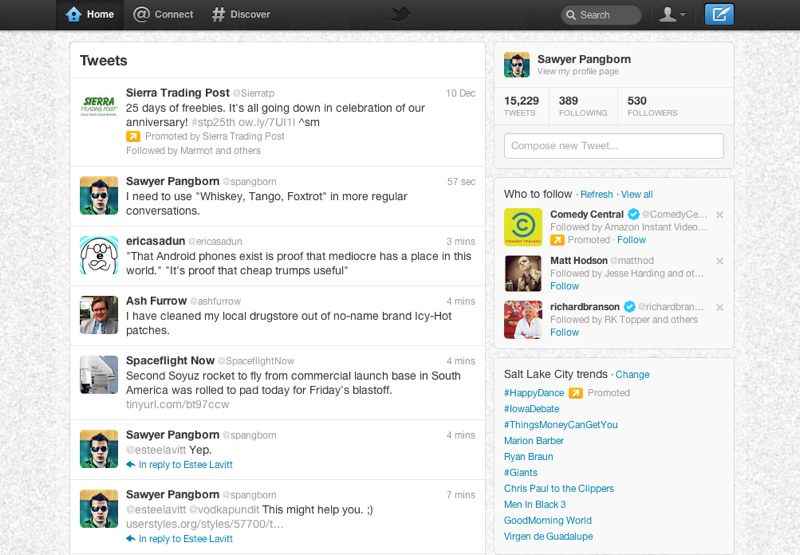
Task: Click the #stp25th hashtag
Action: [x=213, y=122]
